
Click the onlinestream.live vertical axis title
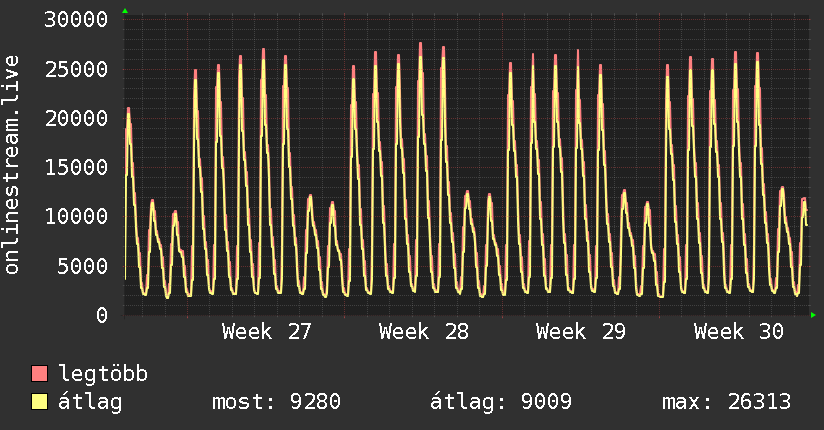coord(11,165)
